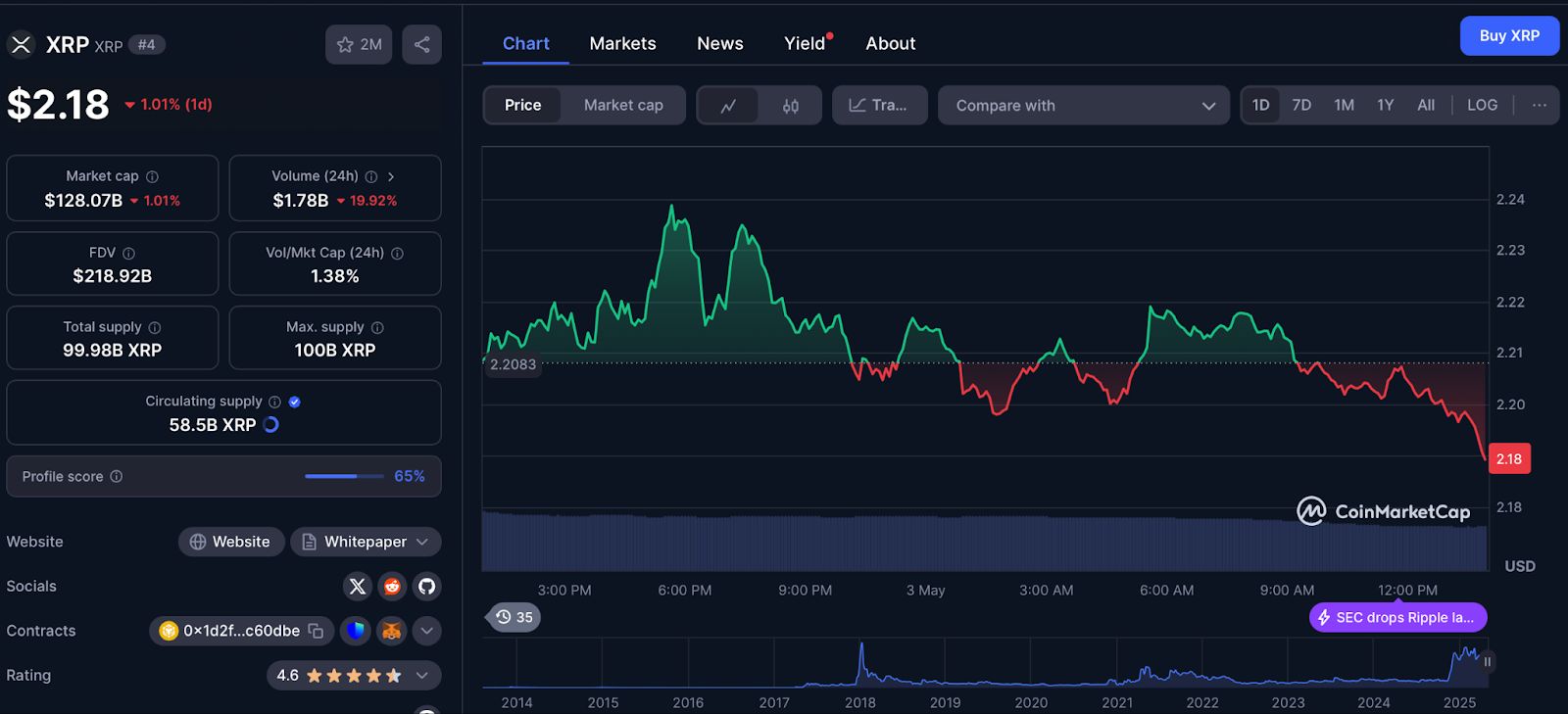Select the 7D time range

tap(1301, 105)
